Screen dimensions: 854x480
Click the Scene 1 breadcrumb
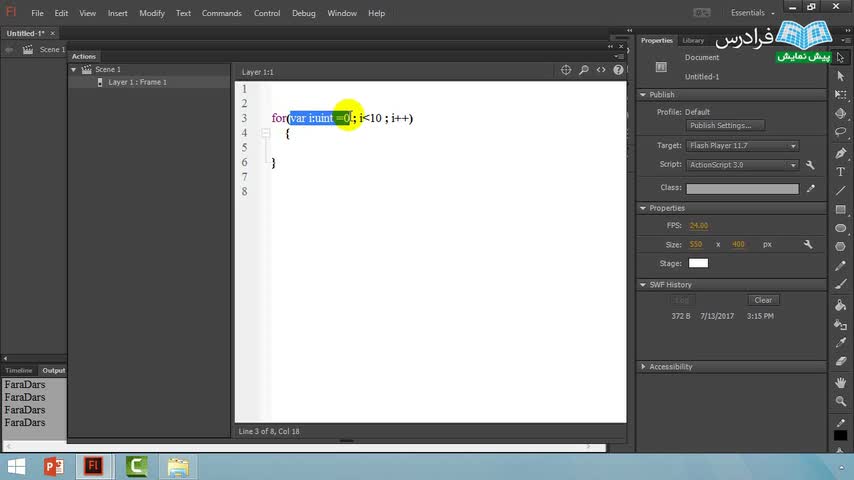[52, 50]
